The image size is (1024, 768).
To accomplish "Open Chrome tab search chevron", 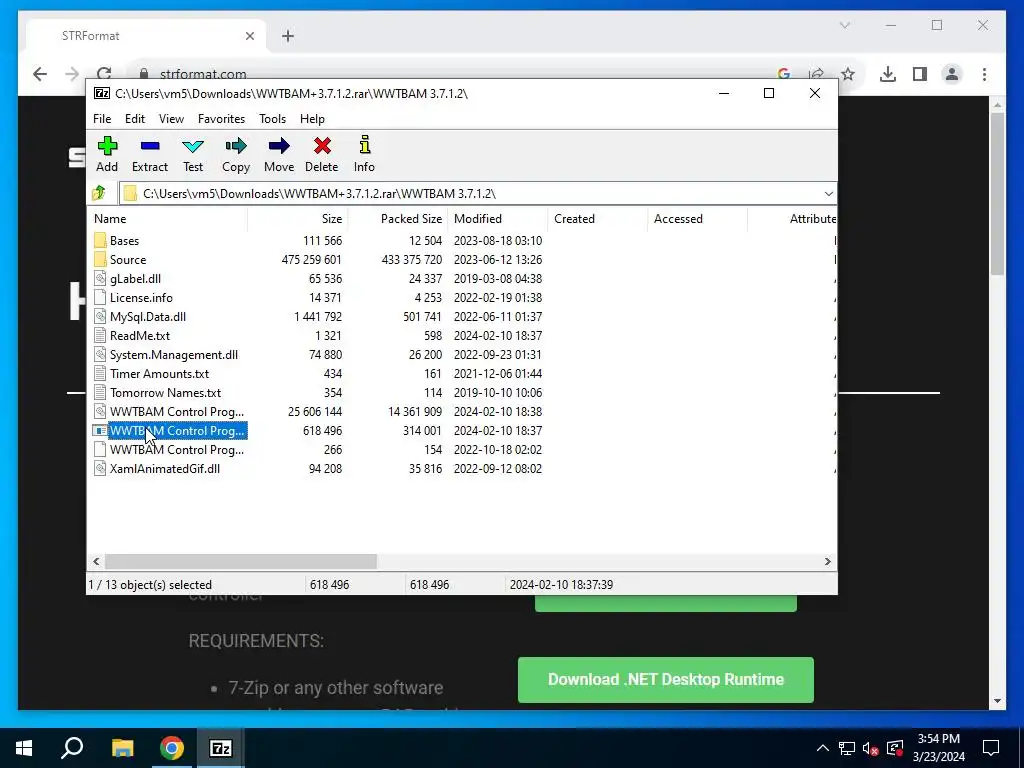I will (844, 25).
